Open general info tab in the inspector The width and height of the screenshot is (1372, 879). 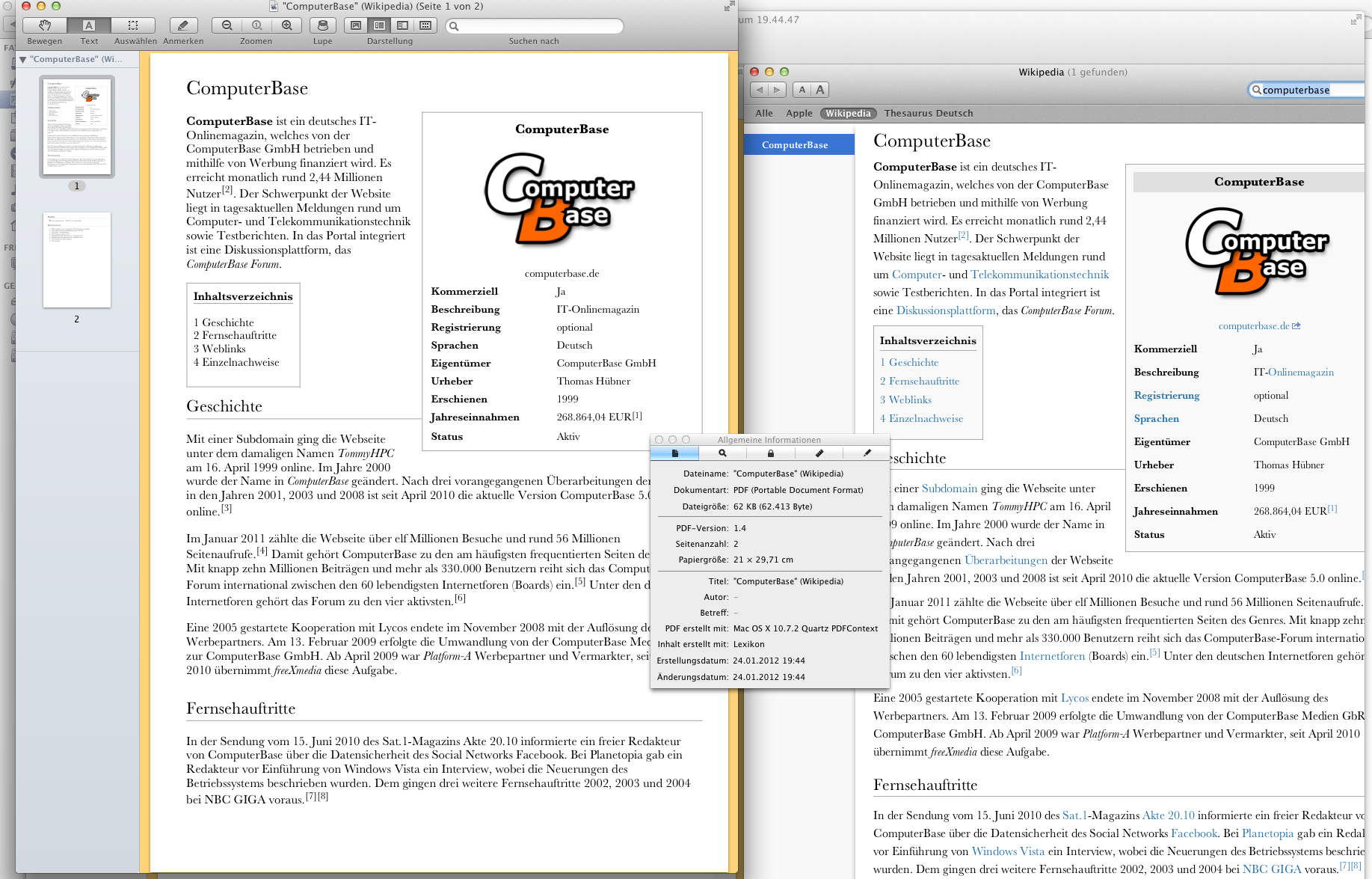674,453
